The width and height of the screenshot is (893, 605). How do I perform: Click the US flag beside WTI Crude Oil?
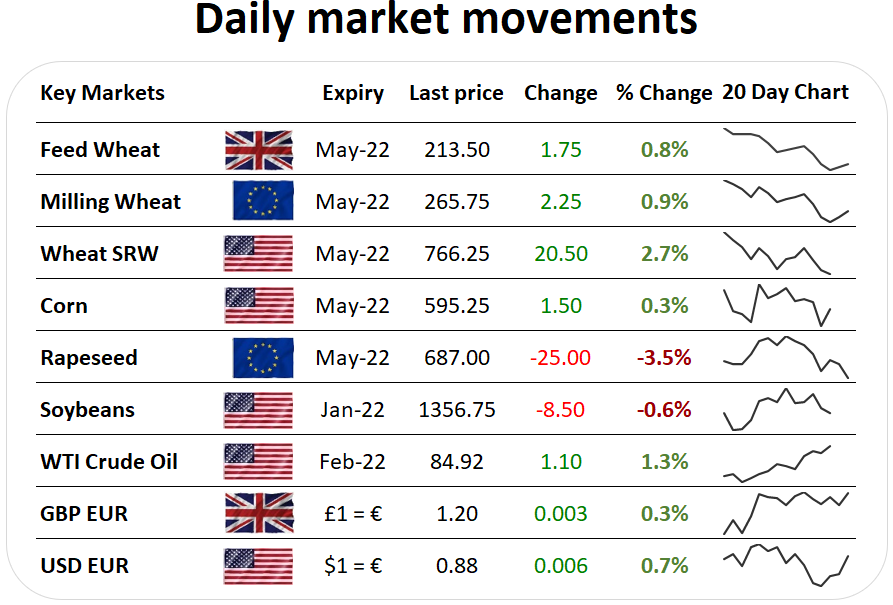tap(259, 461)
